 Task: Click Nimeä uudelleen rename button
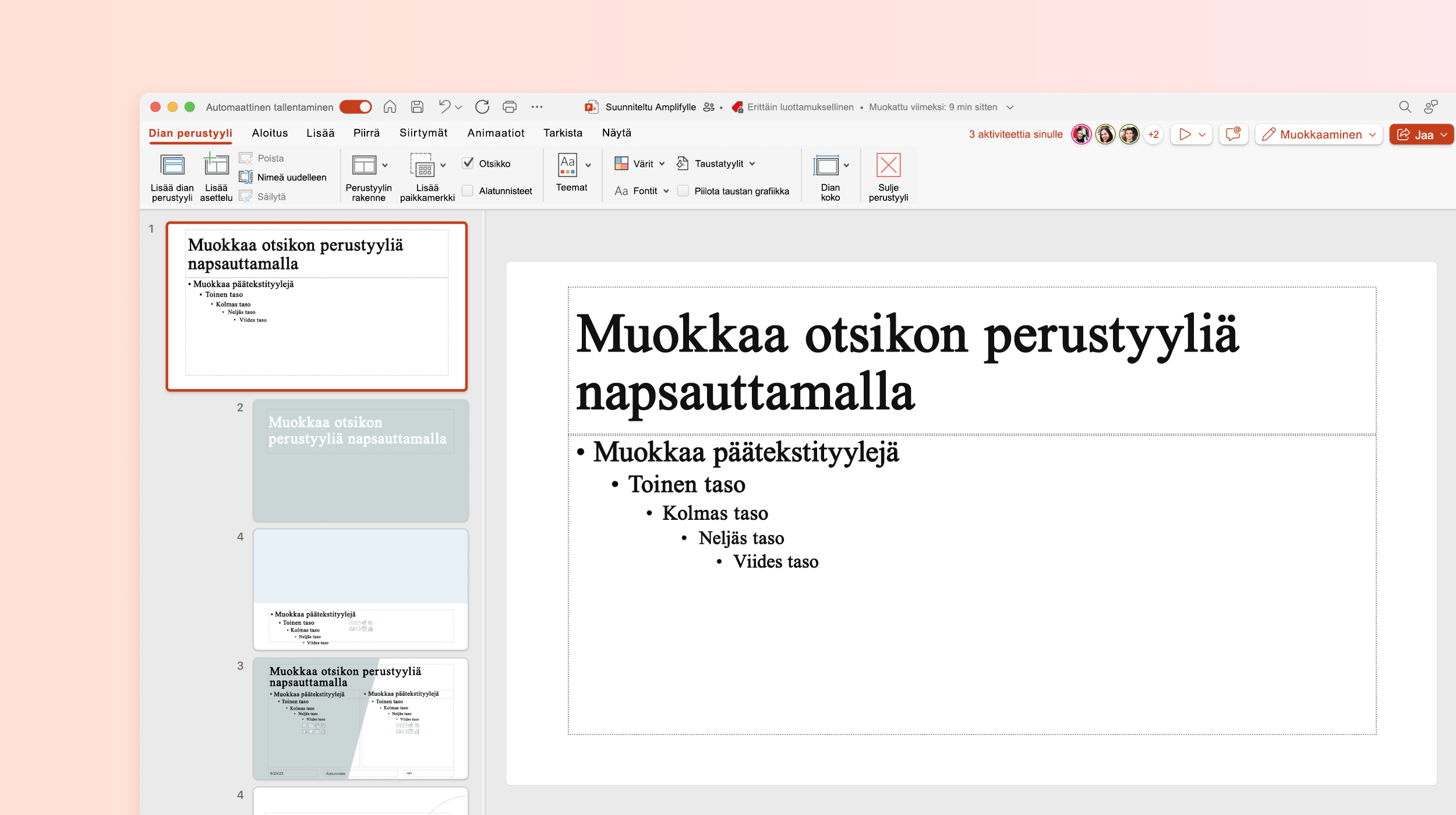283,177
